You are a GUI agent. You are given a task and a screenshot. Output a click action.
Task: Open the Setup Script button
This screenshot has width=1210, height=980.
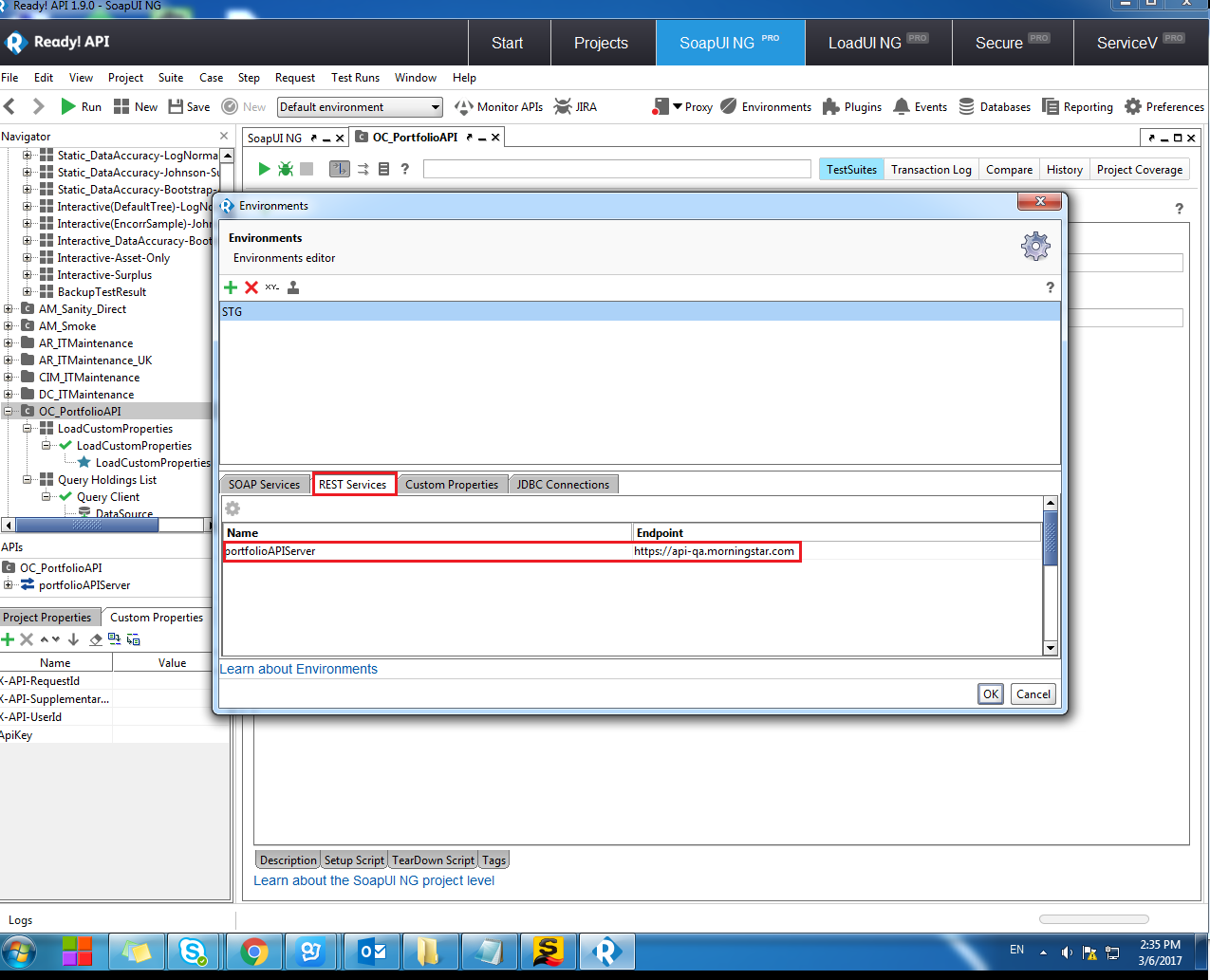[x=354, y=860]
